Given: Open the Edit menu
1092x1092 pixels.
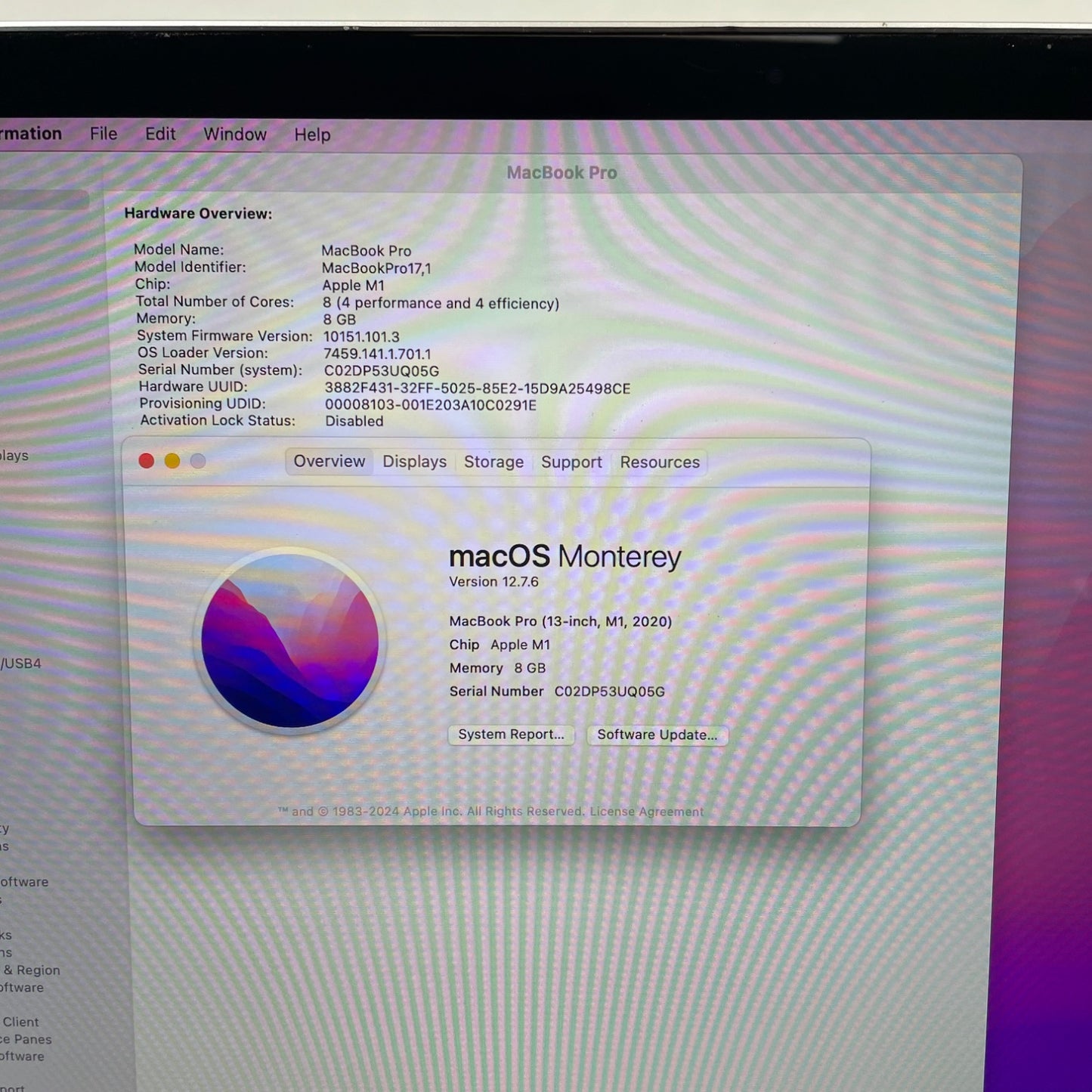Looking at the screenshot, I should pyautogui.click(x=160, y=134).
